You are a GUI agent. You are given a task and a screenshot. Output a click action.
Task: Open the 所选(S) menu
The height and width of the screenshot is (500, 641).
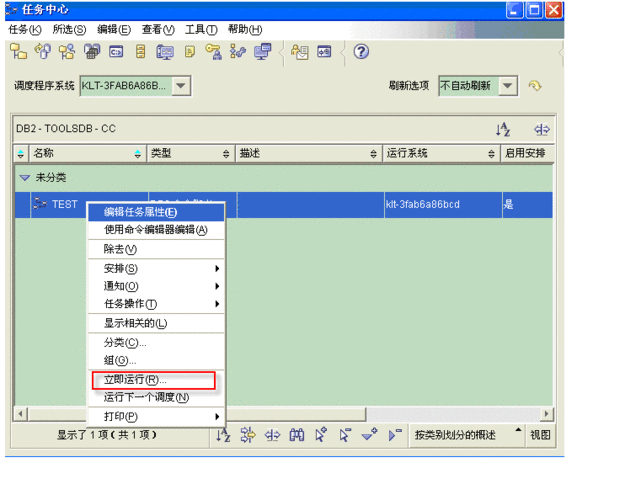coord(69,29)
